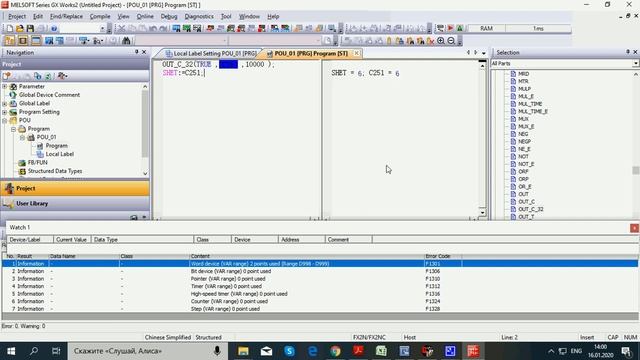Open the Compile menu

[x=100, y=16]
